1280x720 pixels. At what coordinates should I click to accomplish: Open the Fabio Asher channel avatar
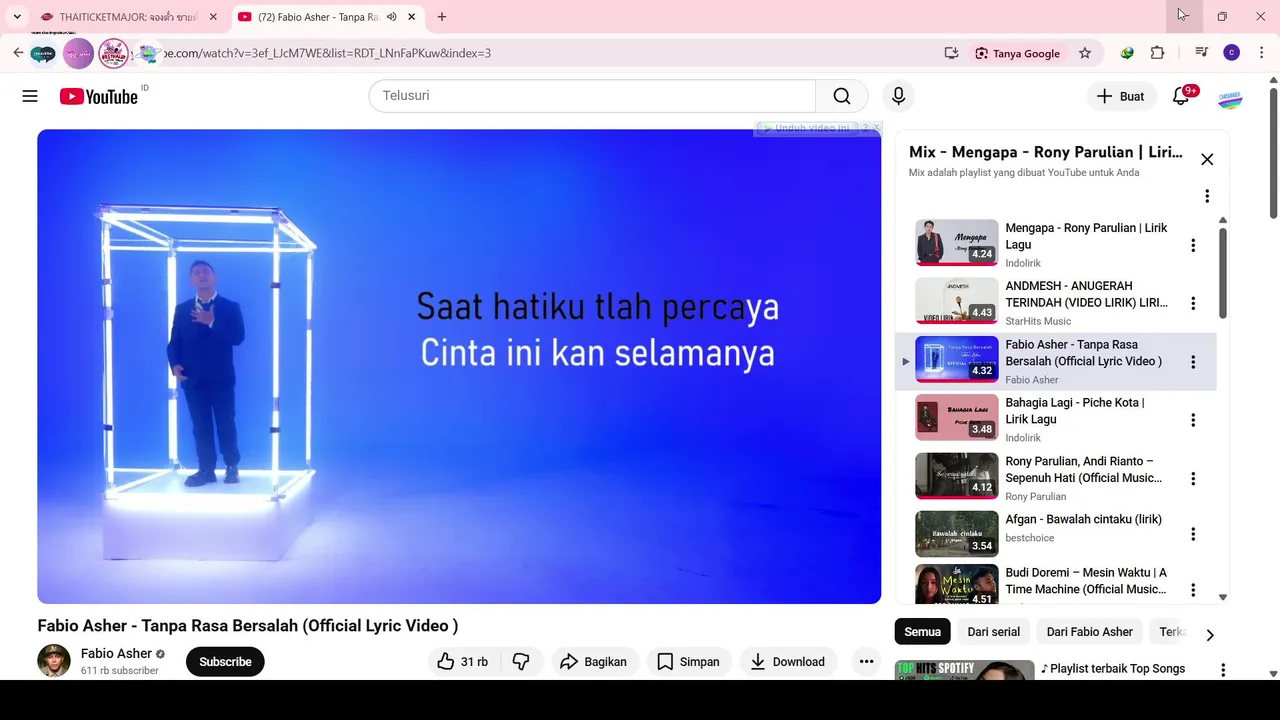click(x=54, y=661)
